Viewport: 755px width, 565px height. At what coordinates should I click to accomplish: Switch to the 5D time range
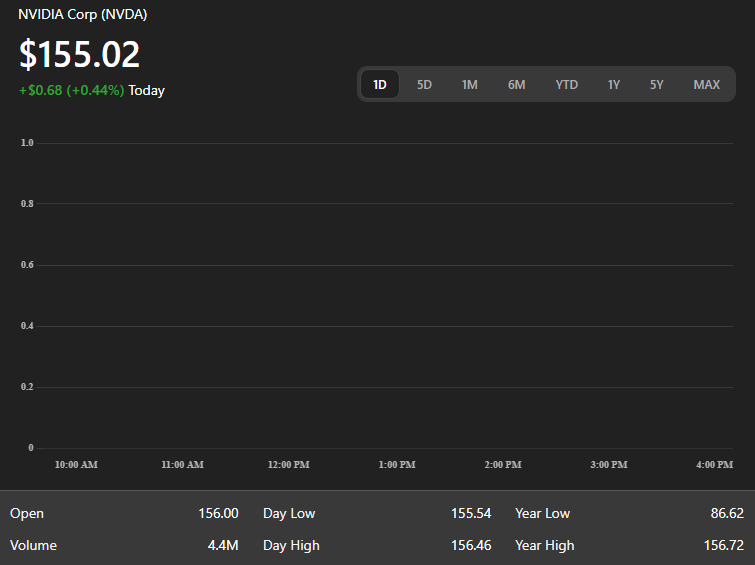(x=424, y=85)
